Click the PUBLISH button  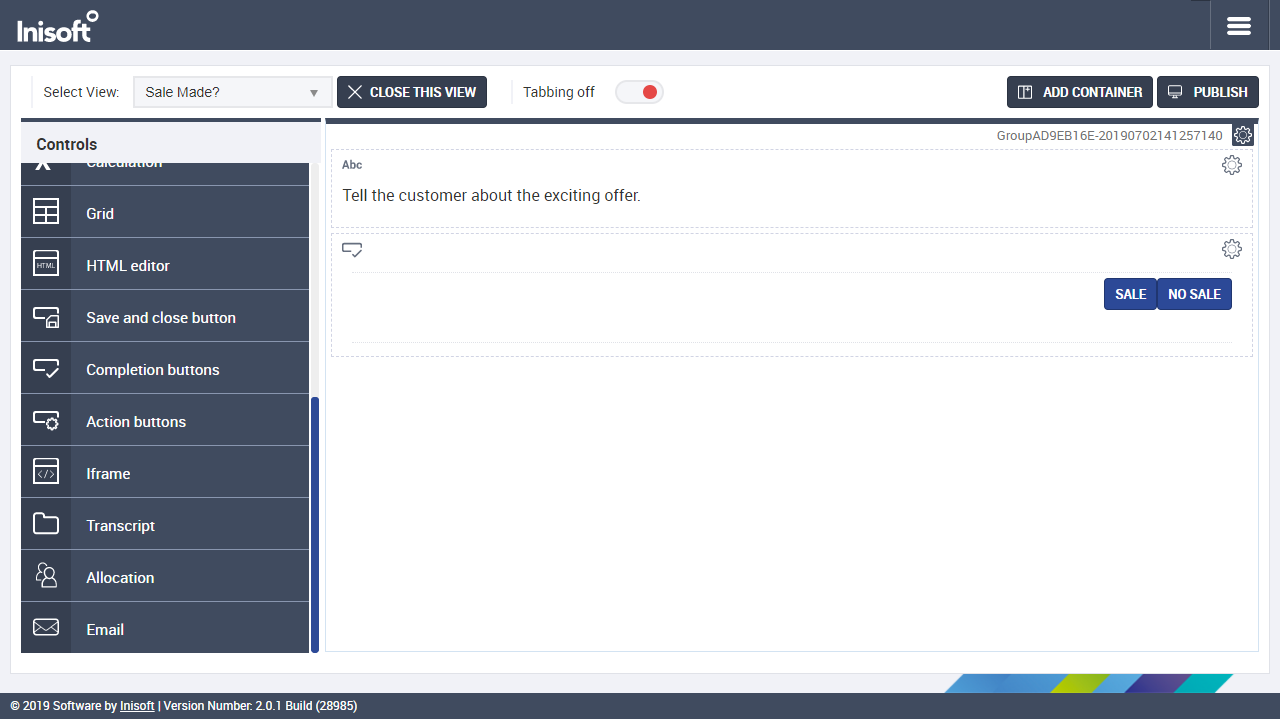pos(1207,92)
